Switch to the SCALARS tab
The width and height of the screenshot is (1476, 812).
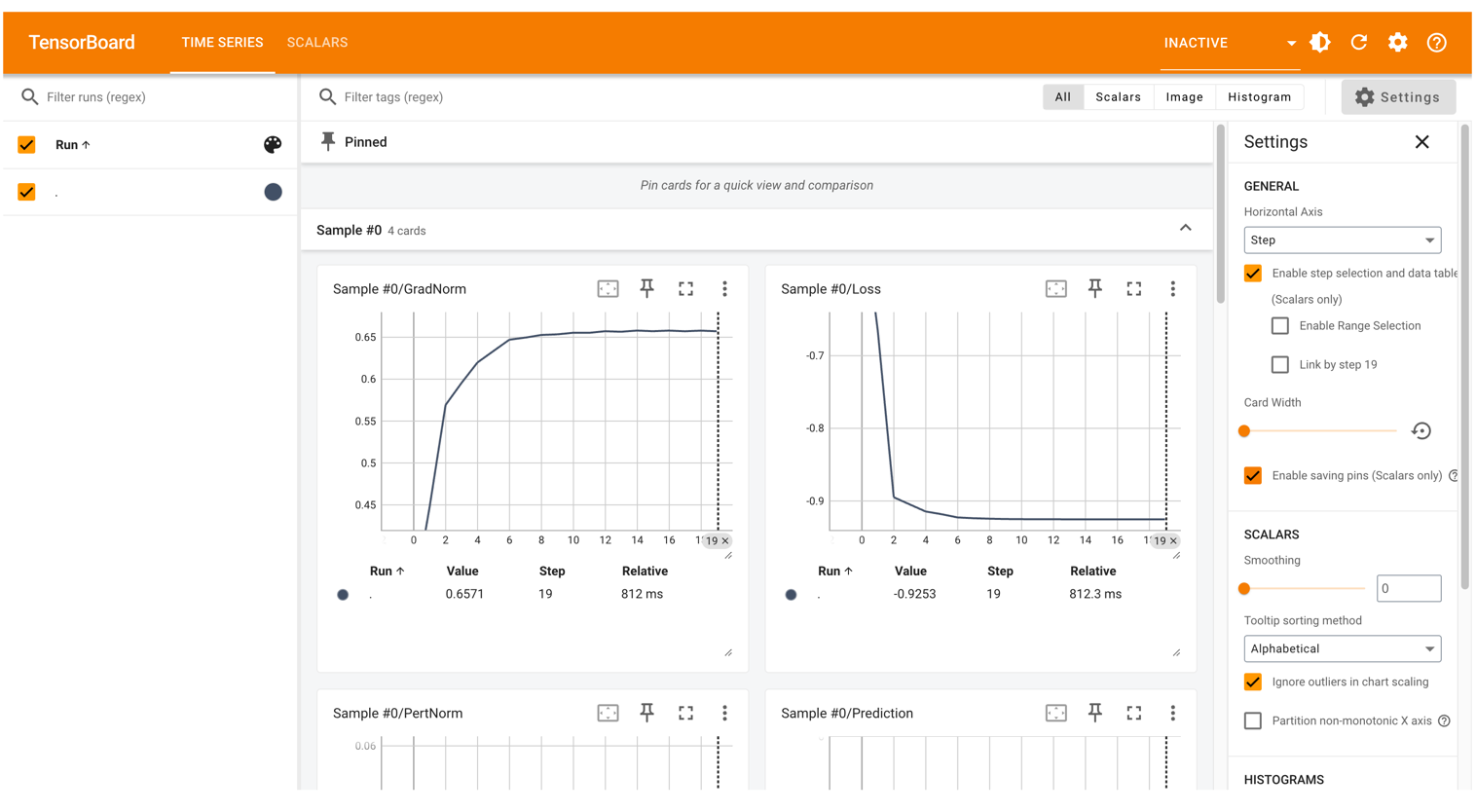click(317, 43)
